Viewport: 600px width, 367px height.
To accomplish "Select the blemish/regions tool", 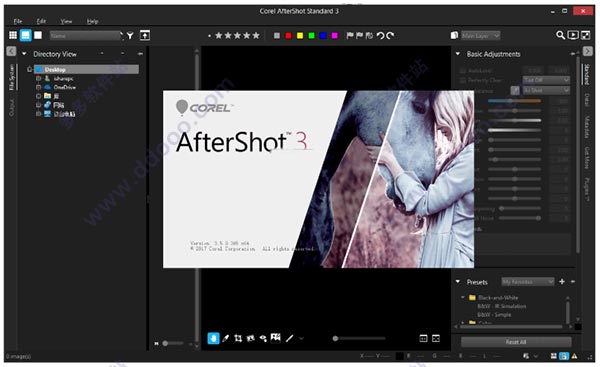I will click(276, 338).
